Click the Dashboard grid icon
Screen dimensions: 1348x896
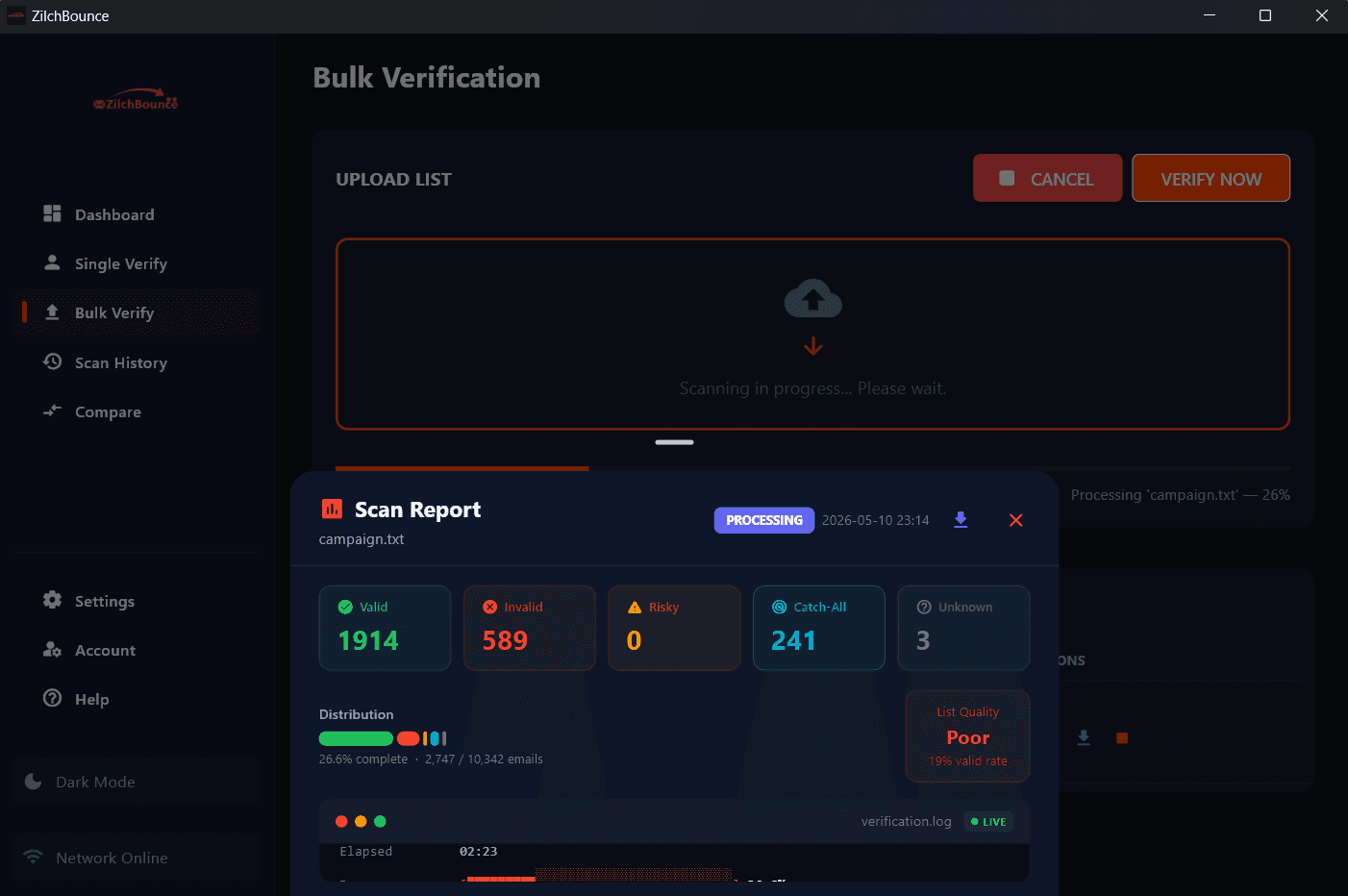click(52, 213)
